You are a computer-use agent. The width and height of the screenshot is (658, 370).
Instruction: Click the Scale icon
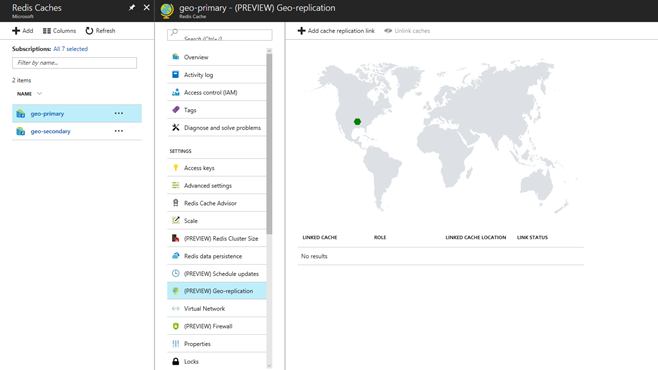175,220
